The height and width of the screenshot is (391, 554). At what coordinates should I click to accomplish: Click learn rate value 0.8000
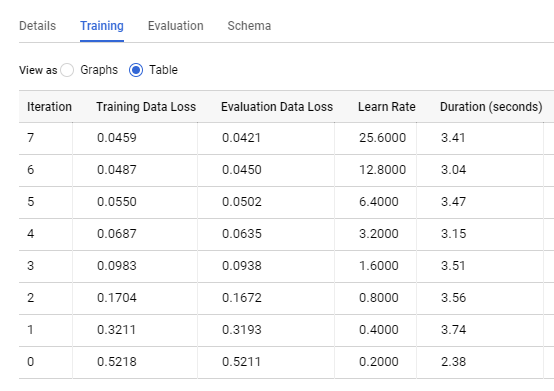(379, 298)
